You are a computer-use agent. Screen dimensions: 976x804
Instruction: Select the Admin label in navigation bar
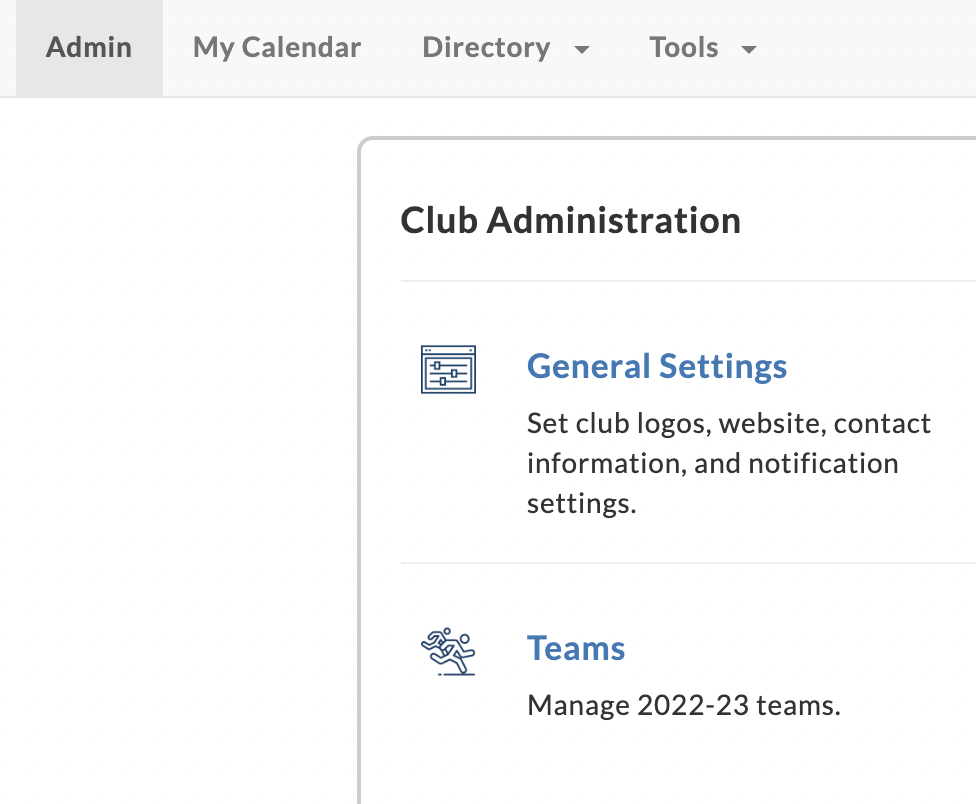(89, 48)
